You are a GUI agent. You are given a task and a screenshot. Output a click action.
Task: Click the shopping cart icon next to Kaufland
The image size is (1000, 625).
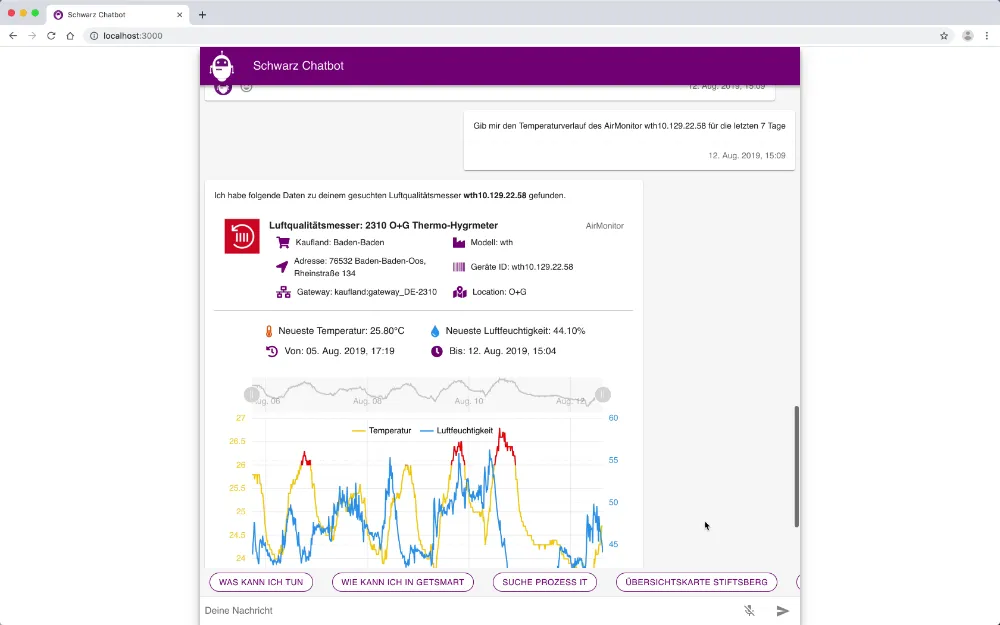point(283,242)
